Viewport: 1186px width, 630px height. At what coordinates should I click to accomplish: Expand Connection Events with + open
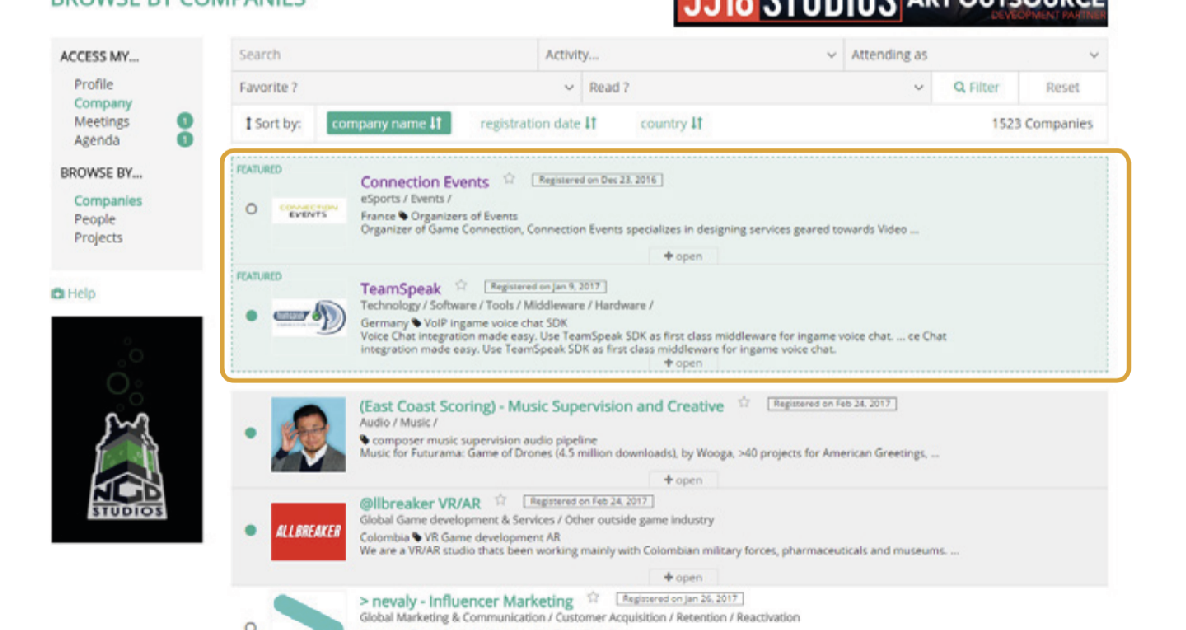coord(683,256)
